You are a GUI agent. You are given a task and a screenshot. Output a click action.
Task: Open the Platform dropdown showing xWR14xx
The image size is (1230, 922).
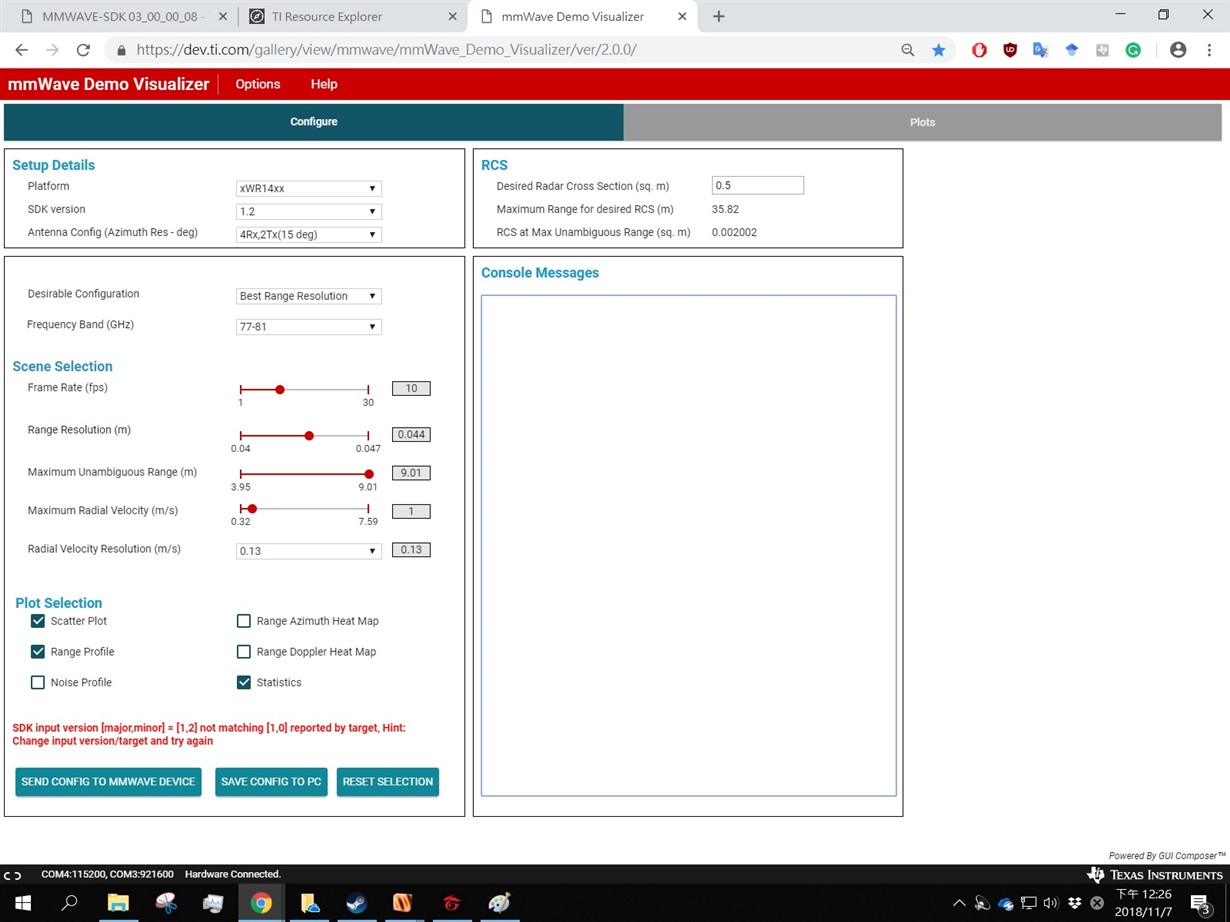pyautogui.click(x=309, y=188)
